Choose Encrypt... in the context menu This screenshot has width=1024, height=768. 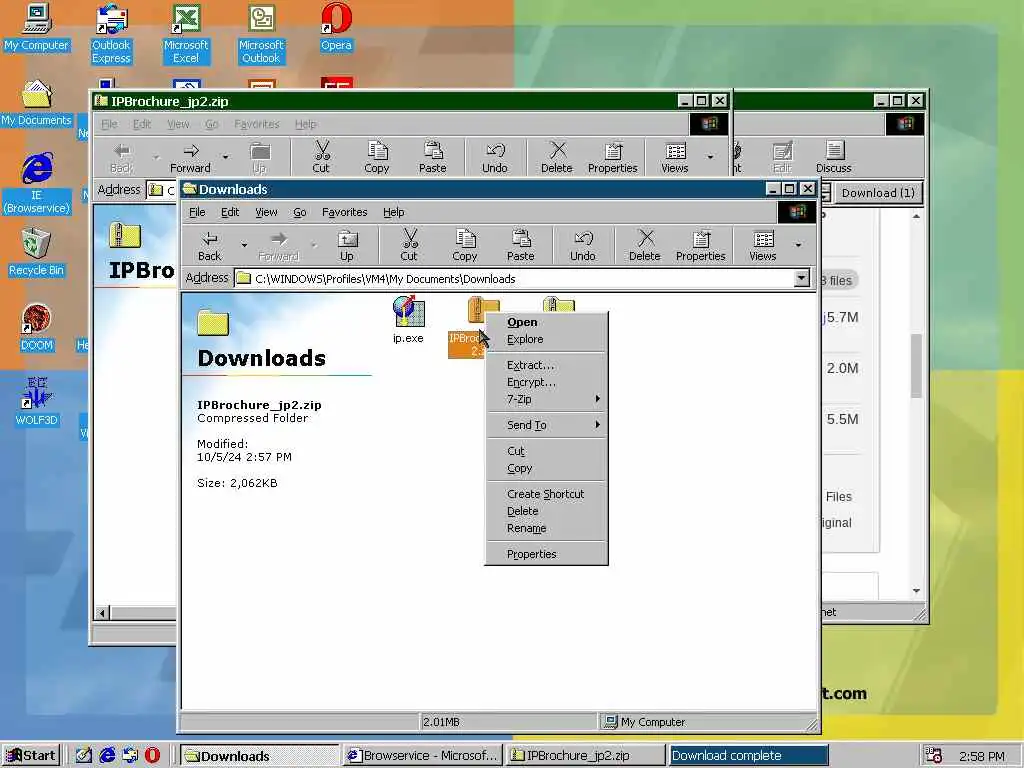(x=547, y=382)
